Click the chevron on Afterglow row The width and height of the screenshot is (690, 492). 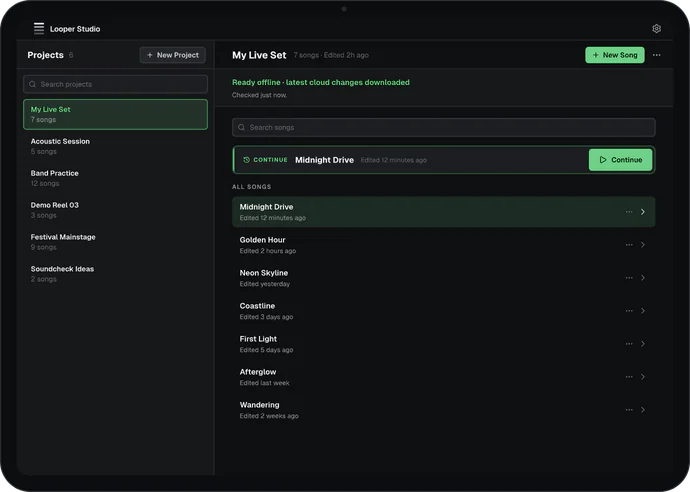point(643,377)
